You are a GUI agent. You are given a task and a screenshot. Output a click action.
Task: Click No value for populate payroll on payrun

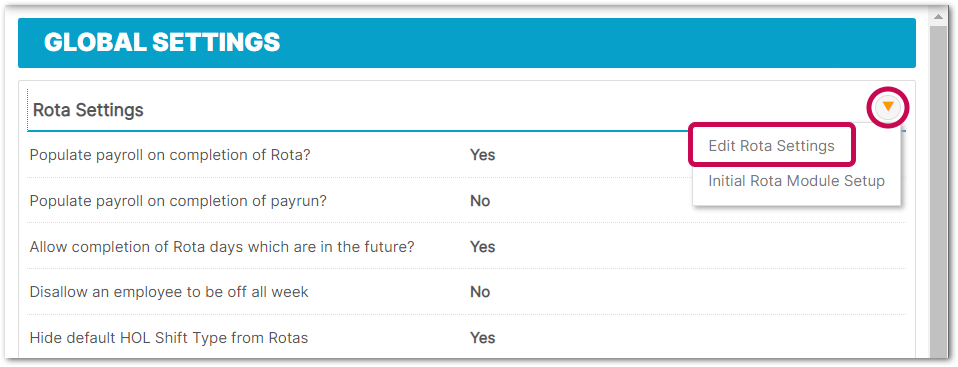click(480, 201)
